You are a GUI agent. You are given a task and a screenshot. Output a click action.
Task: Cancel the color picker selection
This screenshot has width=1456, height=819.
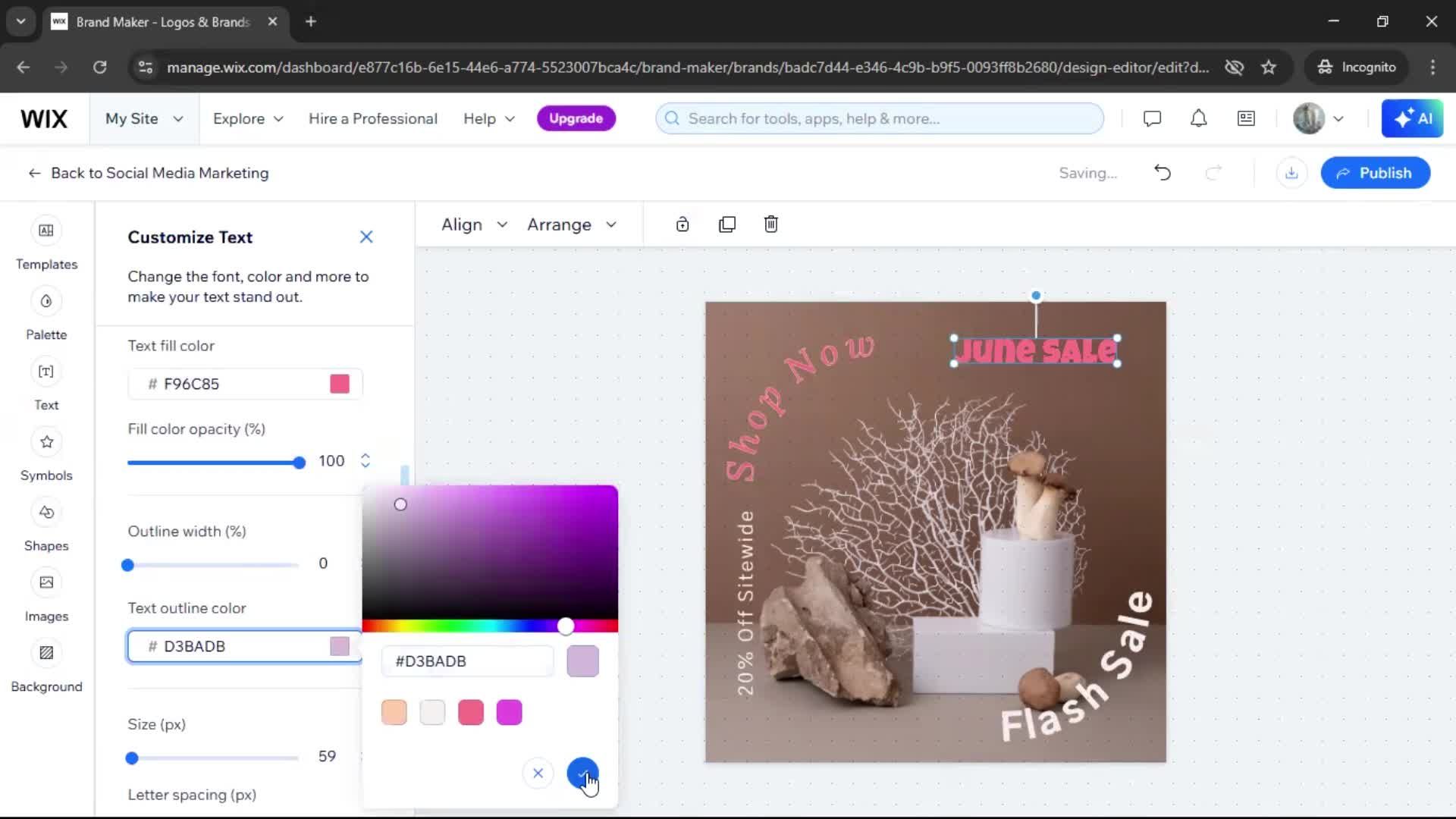coord(538,773)
